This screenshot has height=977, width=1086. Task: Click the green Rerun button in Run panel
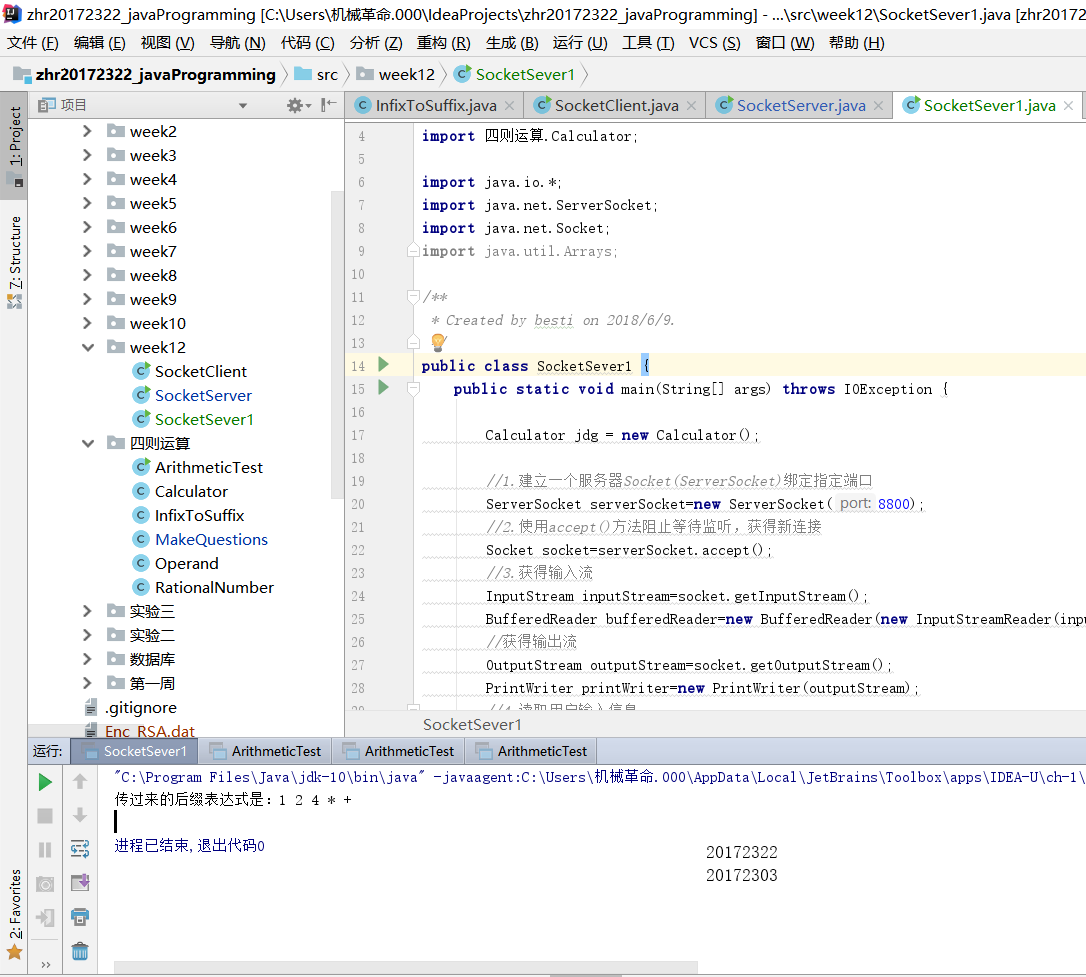tap(45, 782)
